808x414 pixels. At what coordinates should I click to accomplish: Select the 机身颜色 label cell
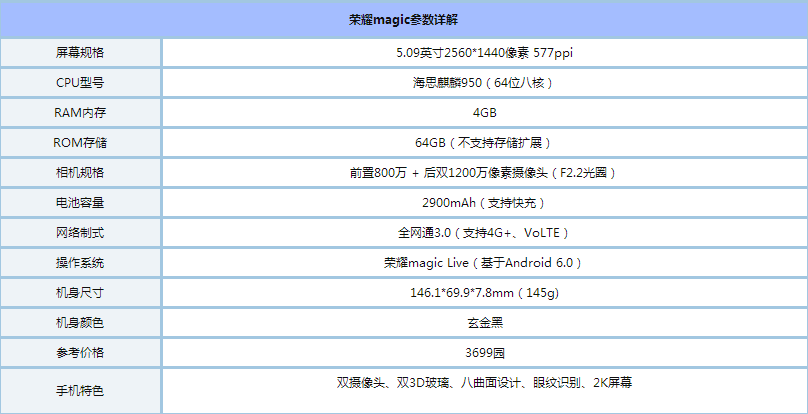pos(80,322)
